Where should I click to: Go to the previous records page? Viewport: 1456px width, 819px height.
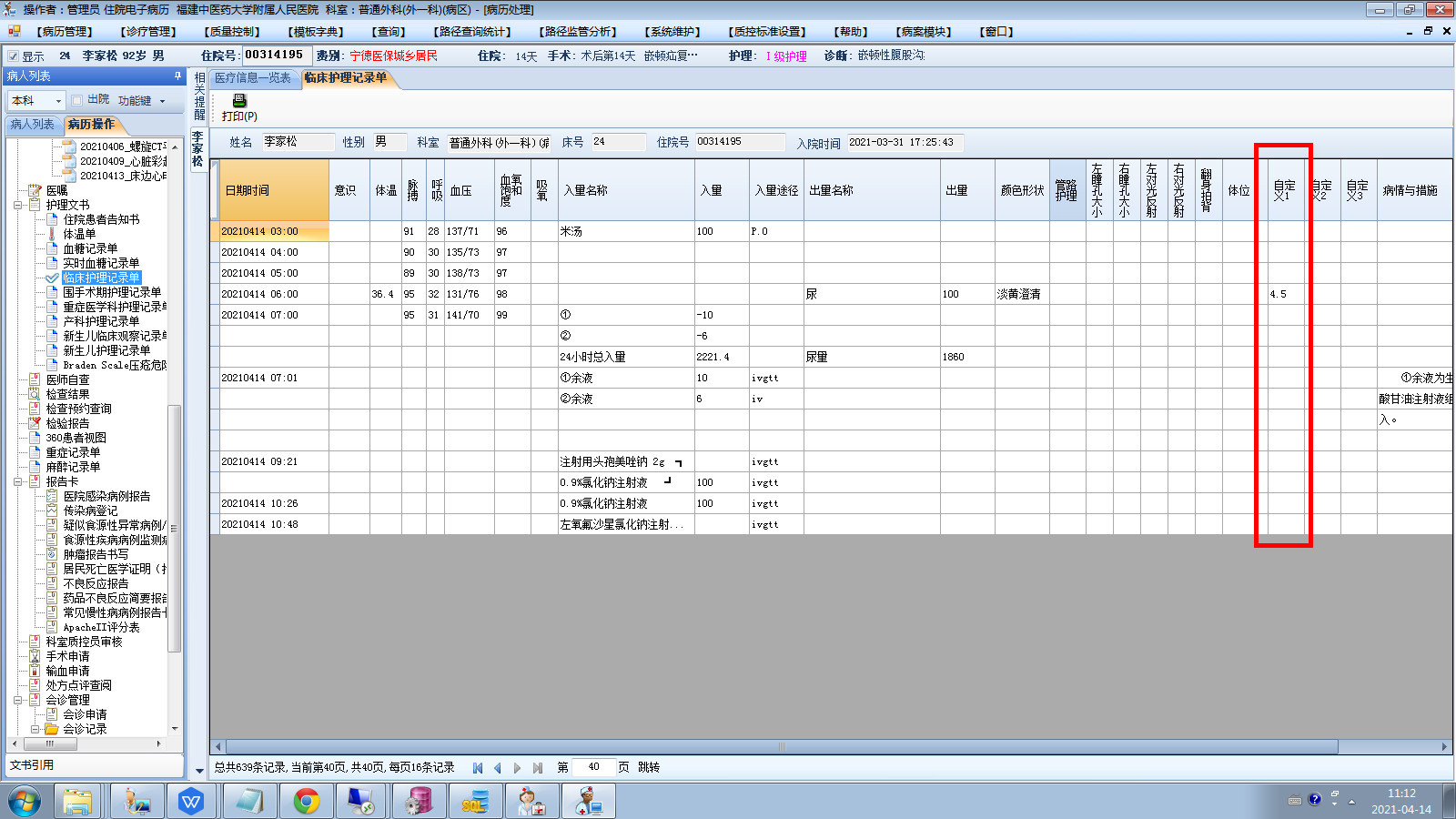coord(498,768)
